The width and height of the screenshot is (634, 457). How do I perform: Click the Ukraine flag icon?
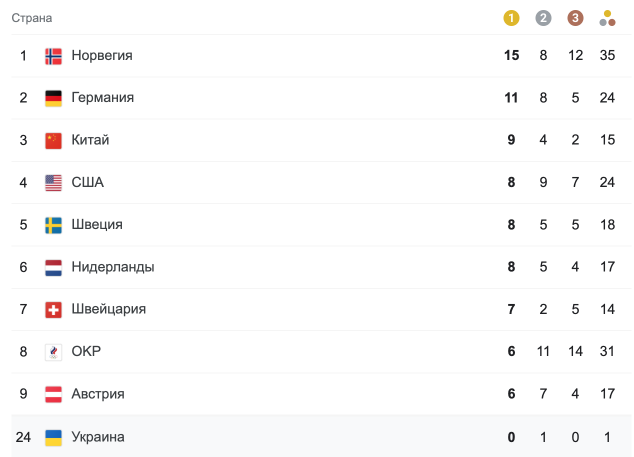coord(54,437)
